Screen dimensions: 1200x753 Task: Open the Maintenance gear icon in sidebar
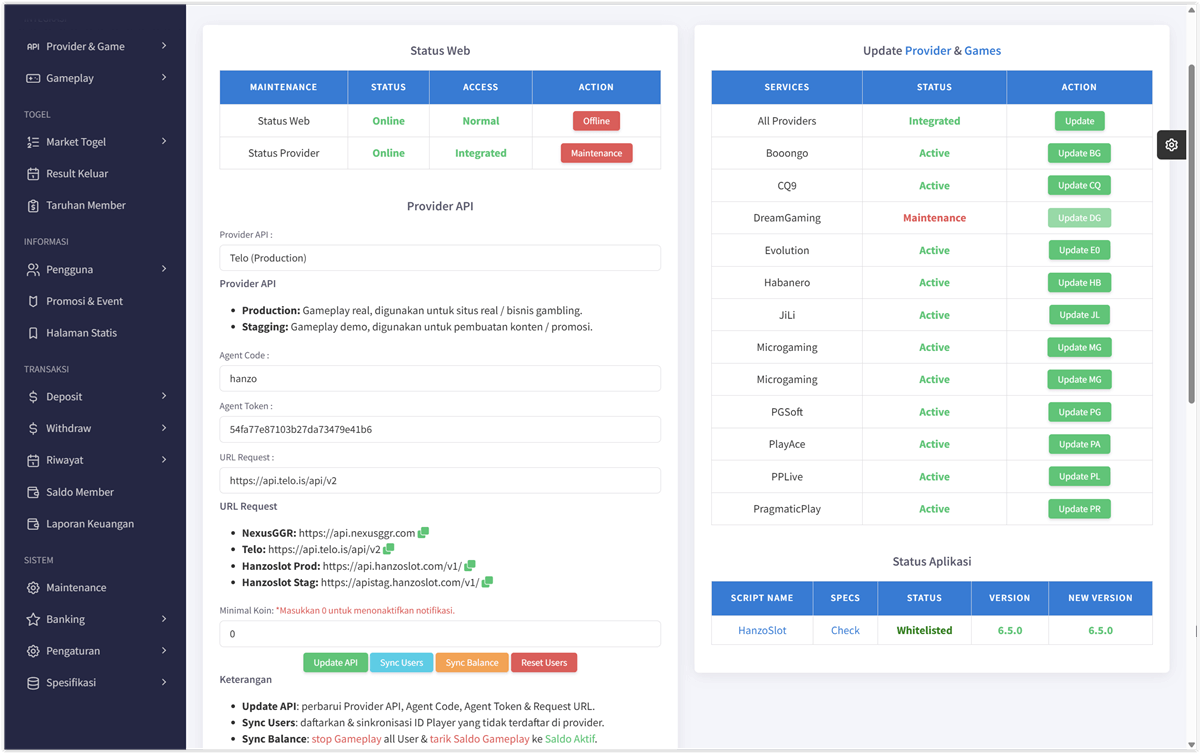tap(33, 587)
